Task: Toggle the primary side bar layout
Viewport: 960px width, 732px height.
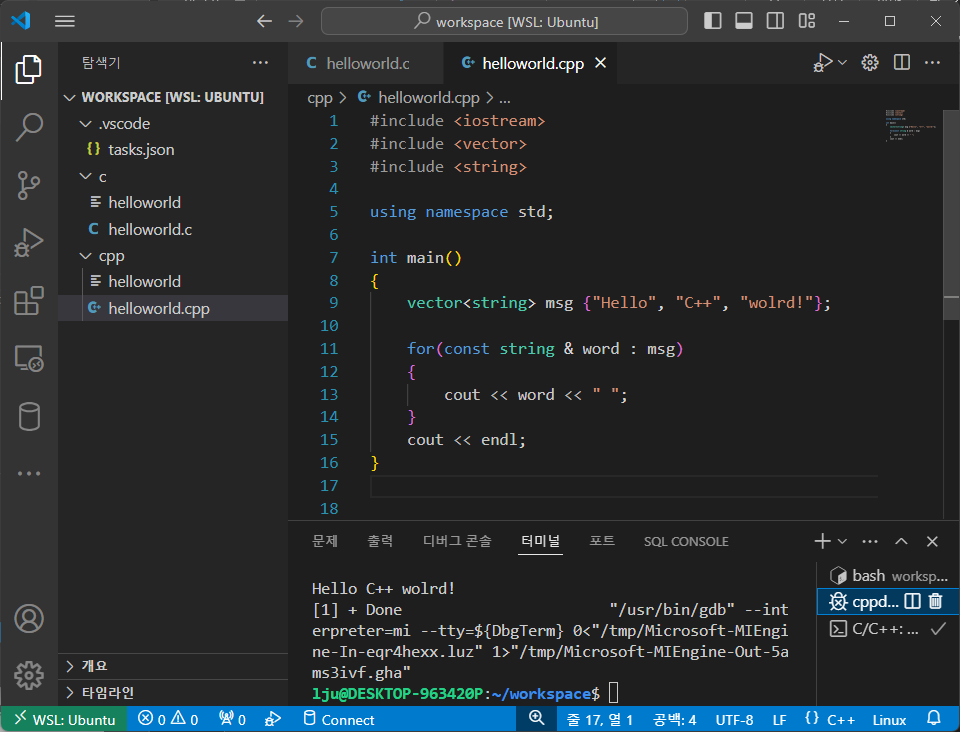Action: coord(712,21)
